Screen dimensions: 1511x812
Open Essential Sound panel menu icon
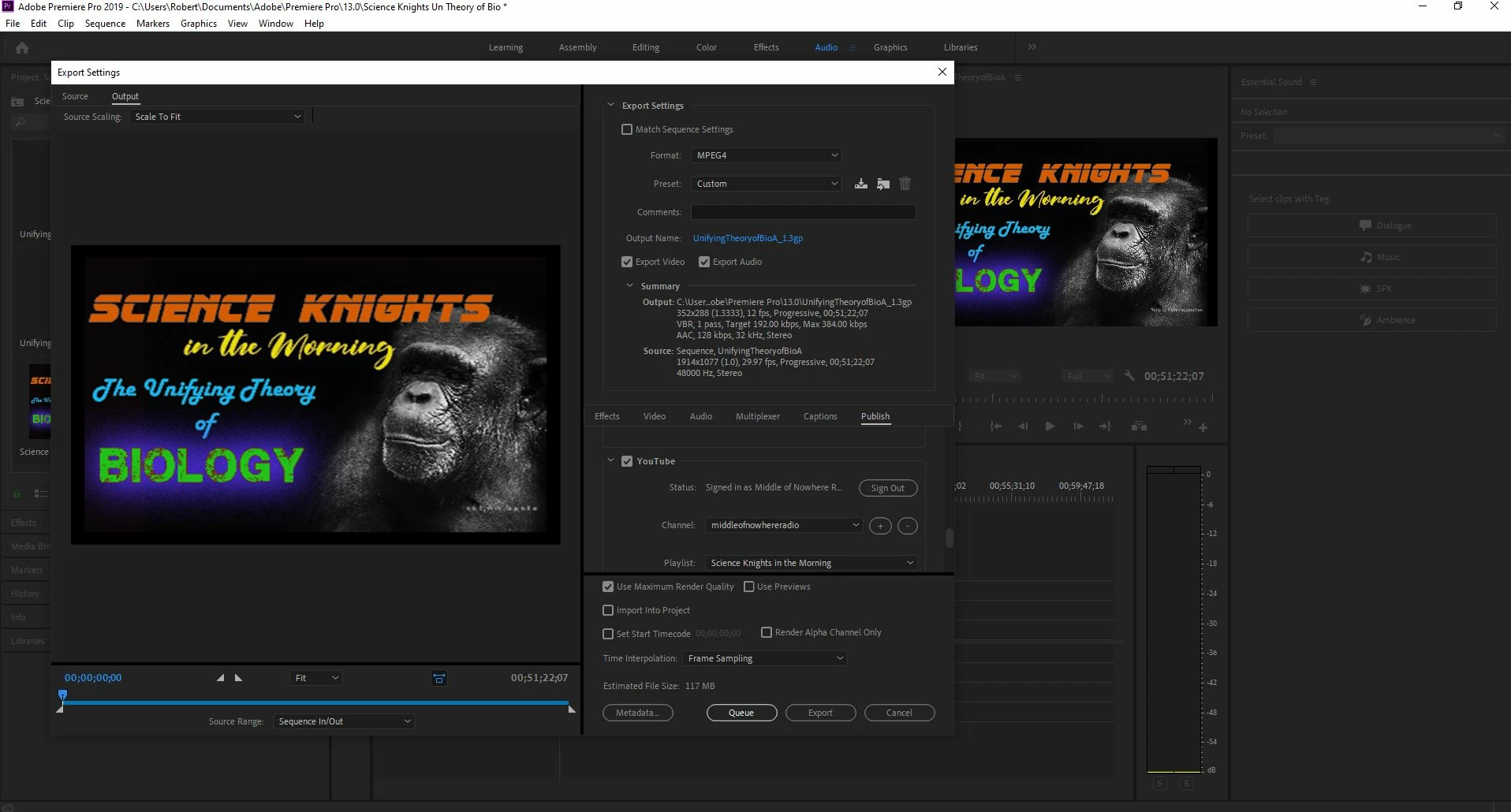(x=1313, y=82)
